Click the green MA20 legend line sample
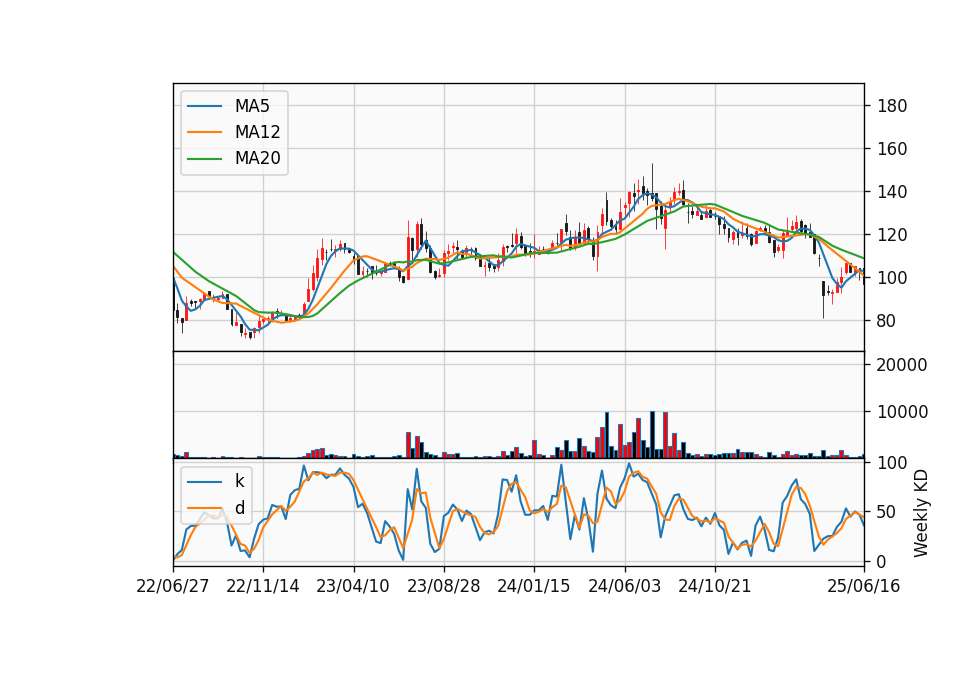 204,159
